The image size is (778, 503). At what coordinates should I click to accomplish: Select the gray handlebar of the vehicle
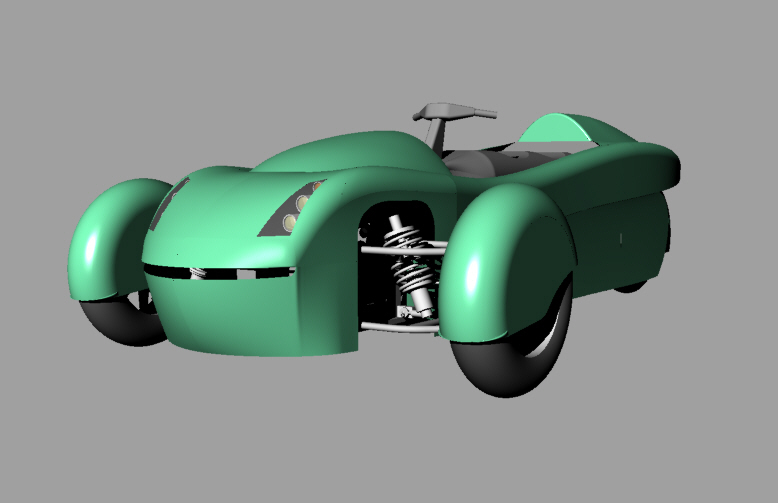(454, 112)
